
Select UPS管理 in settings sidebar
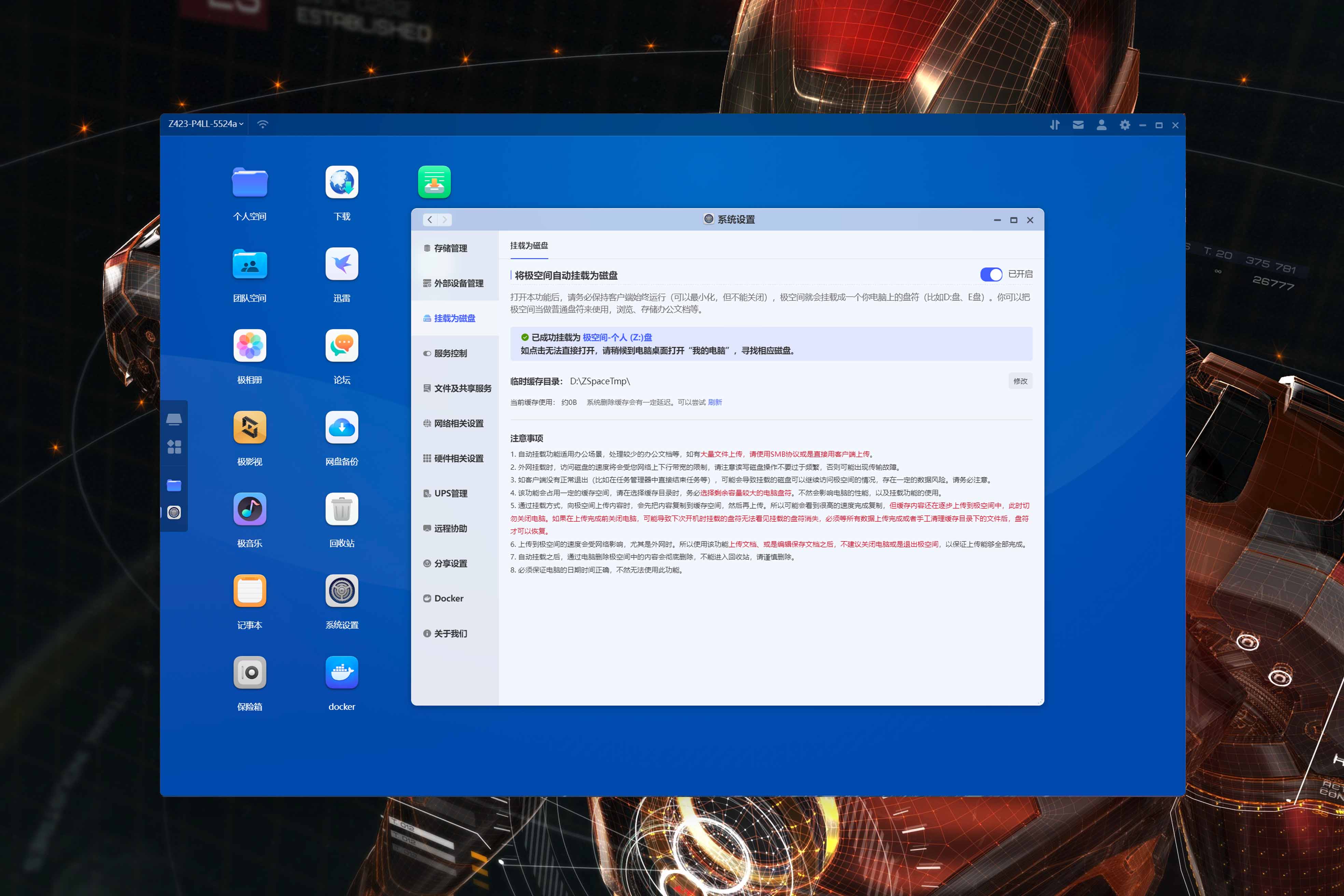click(455, 494)
